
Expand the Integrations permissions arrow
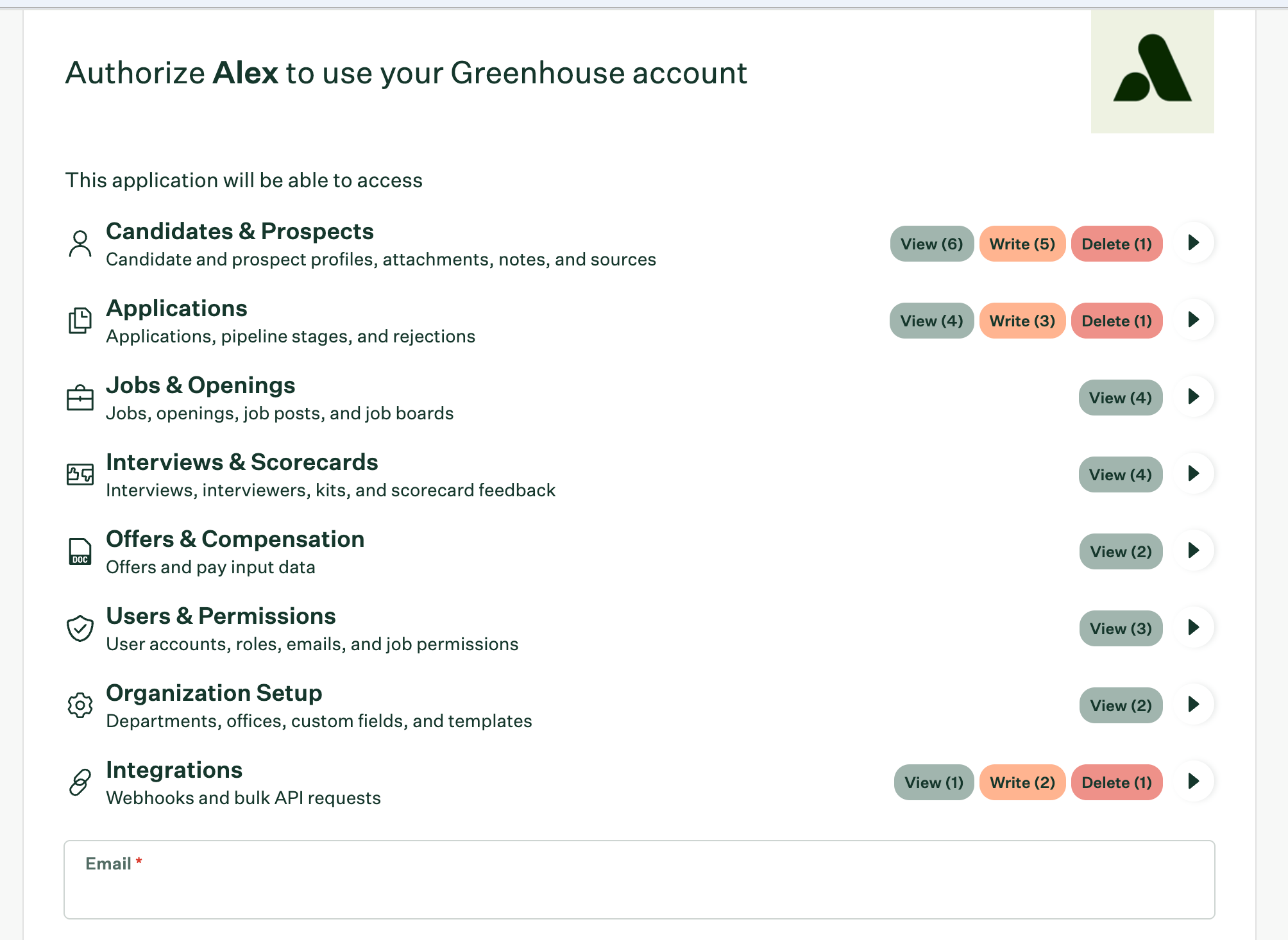tap(1194, 782)
